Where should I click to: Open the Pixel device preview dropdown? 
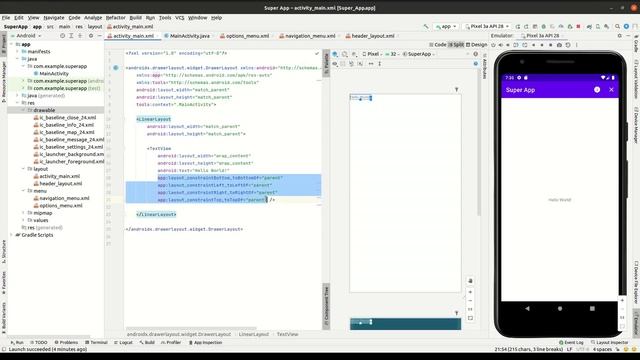pyautogui.click(x=372, y=54)
